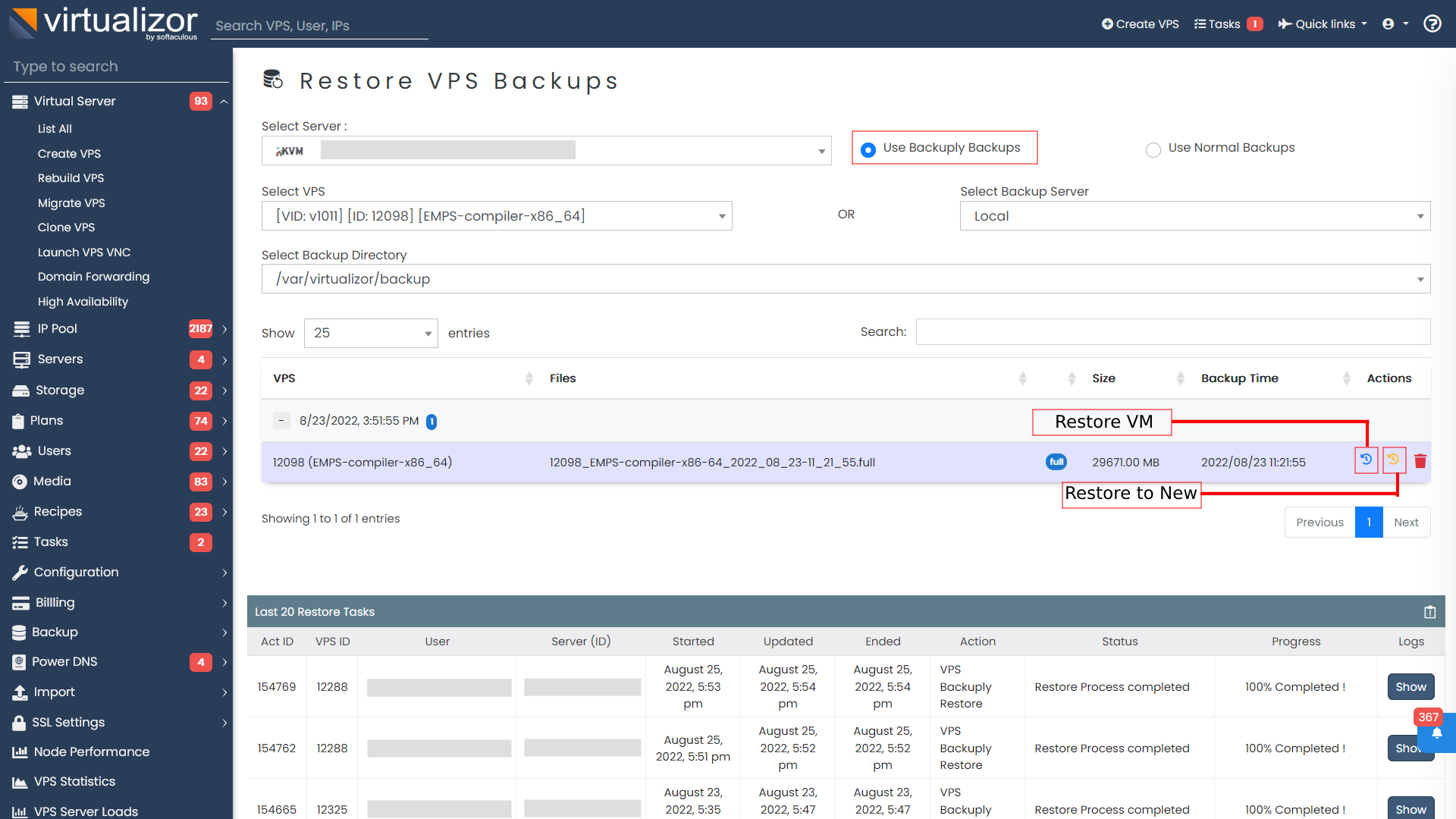Viewport: 1456px width, 819px height.
Task: Go to the Previous page
Action: 1319,522
